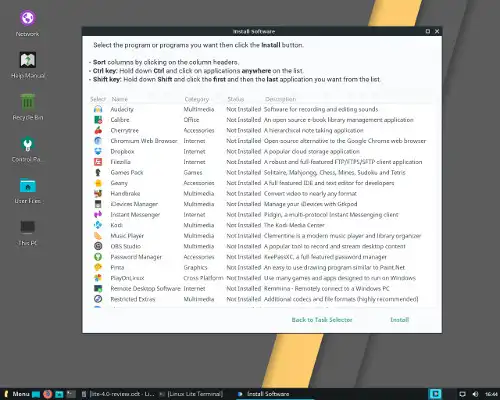Image resolution: width=500 pixels, height=400 pixels.
Task: Sort list by the Name column header
Action: click(x=120, y=99)
